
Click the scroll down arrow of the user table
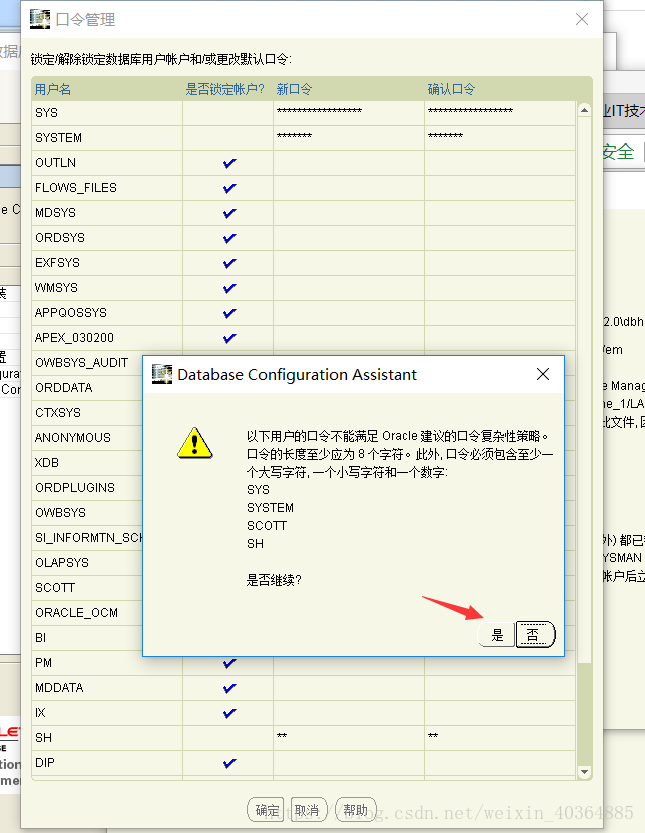click(584, 772)
